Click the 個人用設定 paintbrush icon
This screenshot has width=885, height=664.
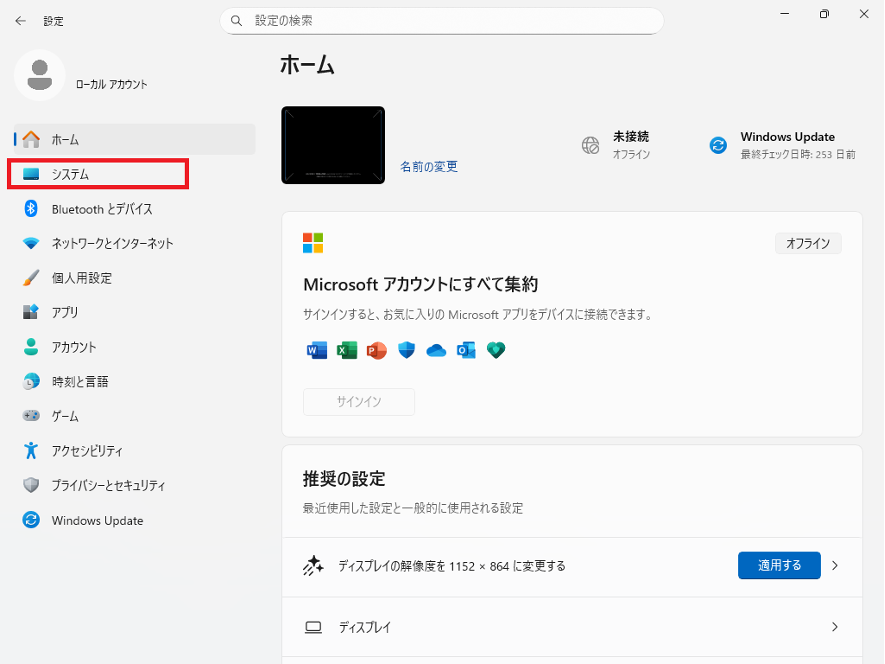pyautogui.click(x=31, y=278)
